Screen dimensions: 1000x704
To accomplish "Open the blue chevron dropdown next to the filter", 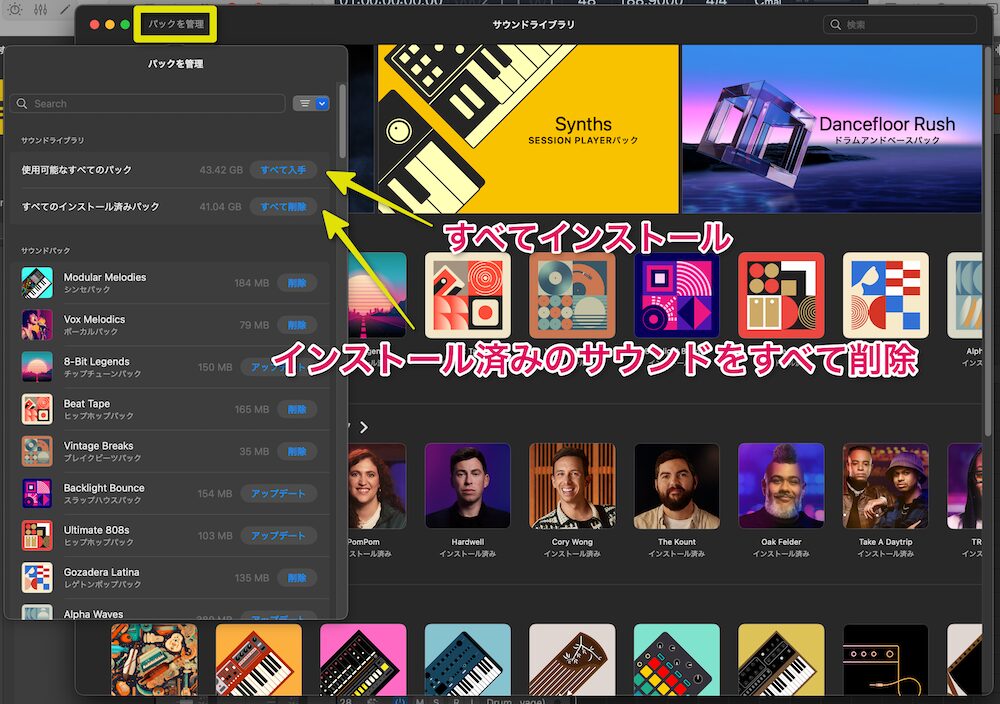I will pos(321,103).
